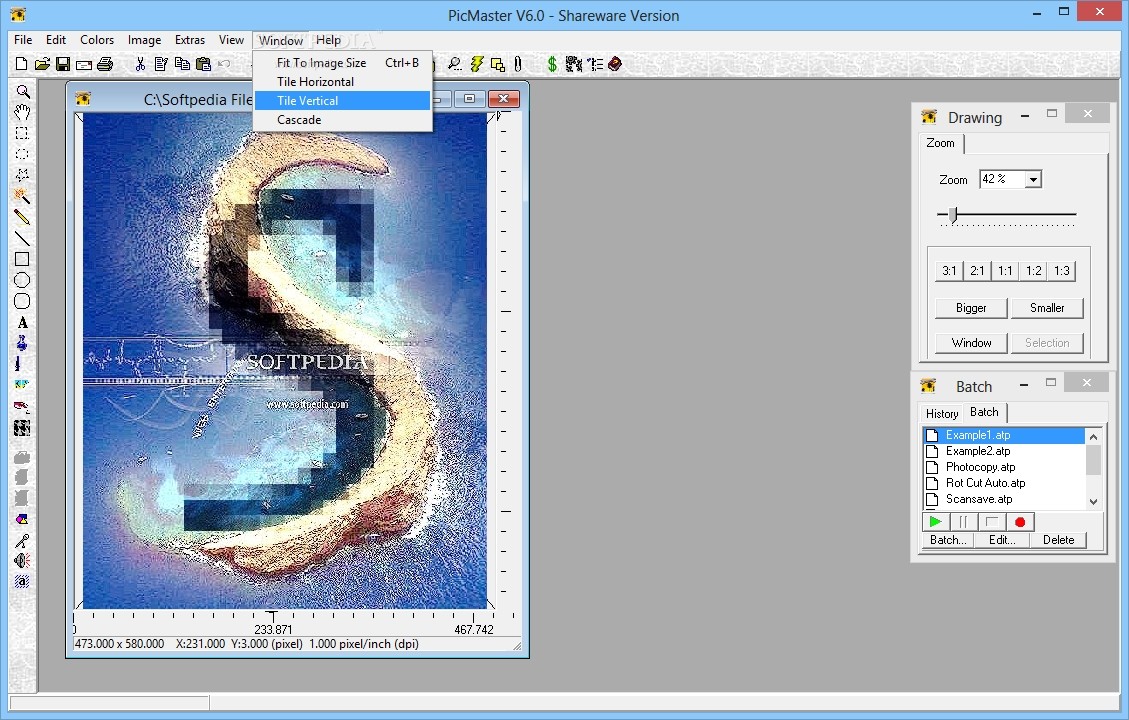Click the green dollar sign icon
This screenshot has width=1129, height=720.
point(552,64)
